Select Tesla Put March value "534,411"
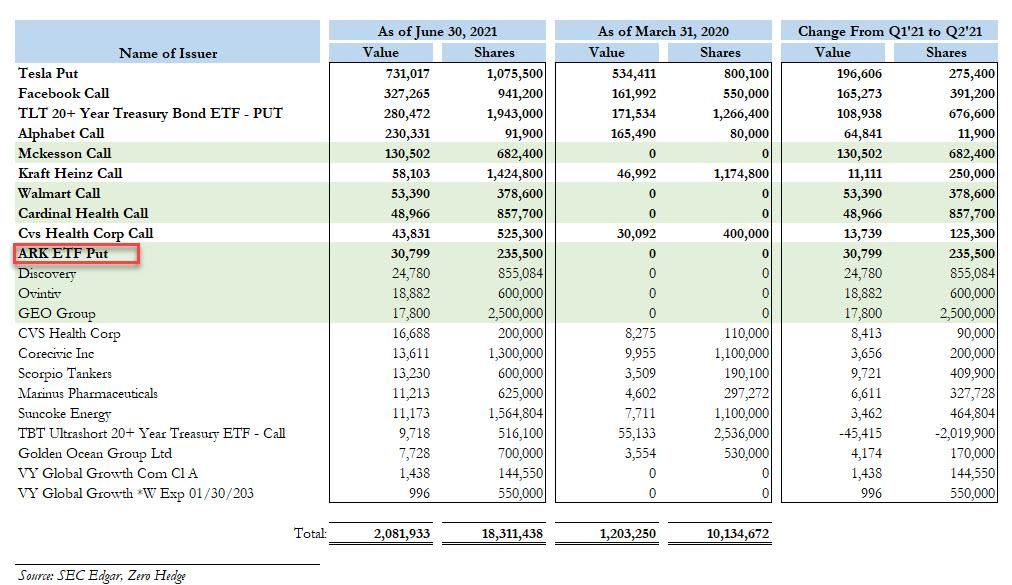Screen dimensions: 1012x585 point(634,74)
